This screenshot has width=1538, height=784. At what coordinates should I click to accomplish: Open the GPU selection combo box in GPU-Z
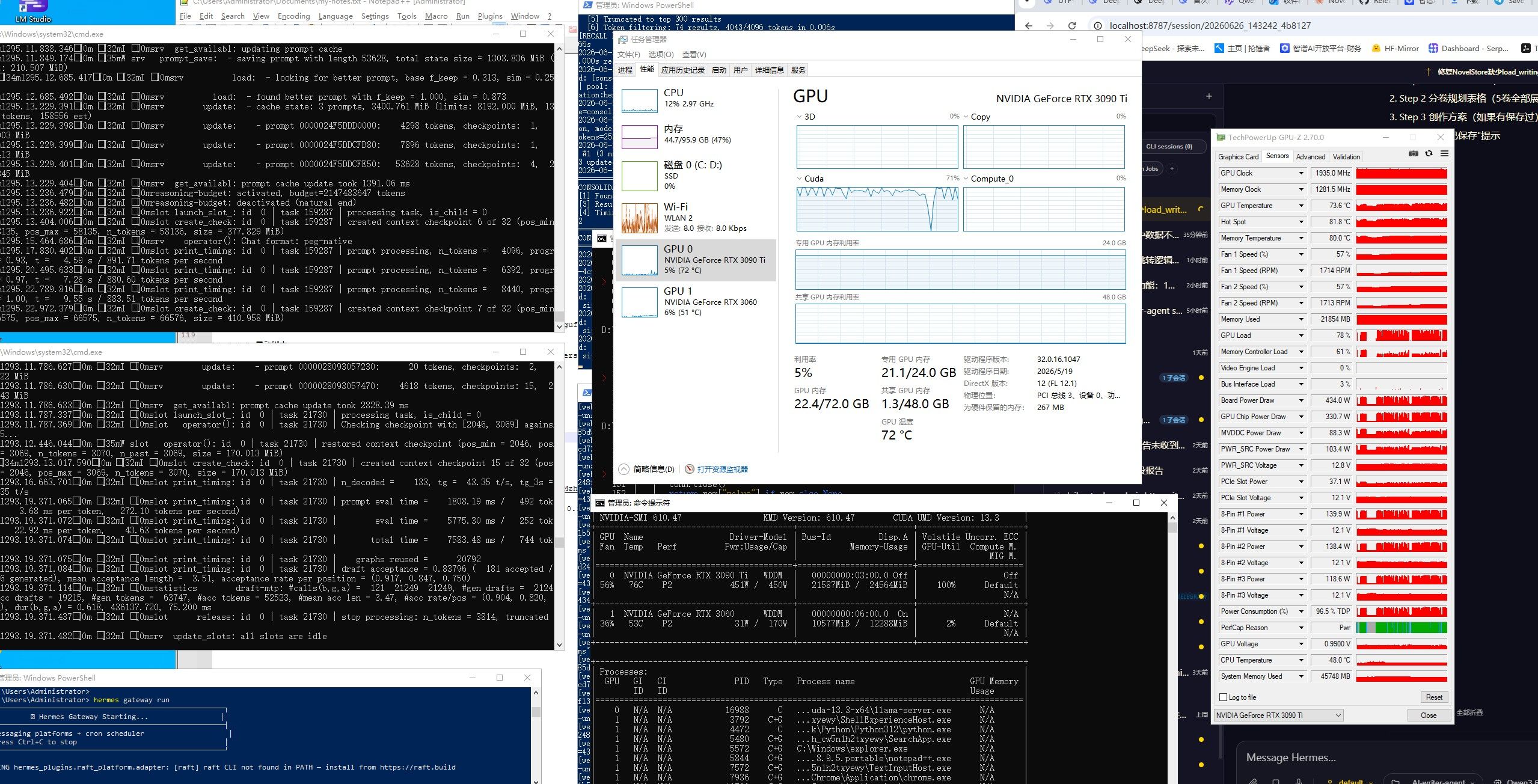1278,715
